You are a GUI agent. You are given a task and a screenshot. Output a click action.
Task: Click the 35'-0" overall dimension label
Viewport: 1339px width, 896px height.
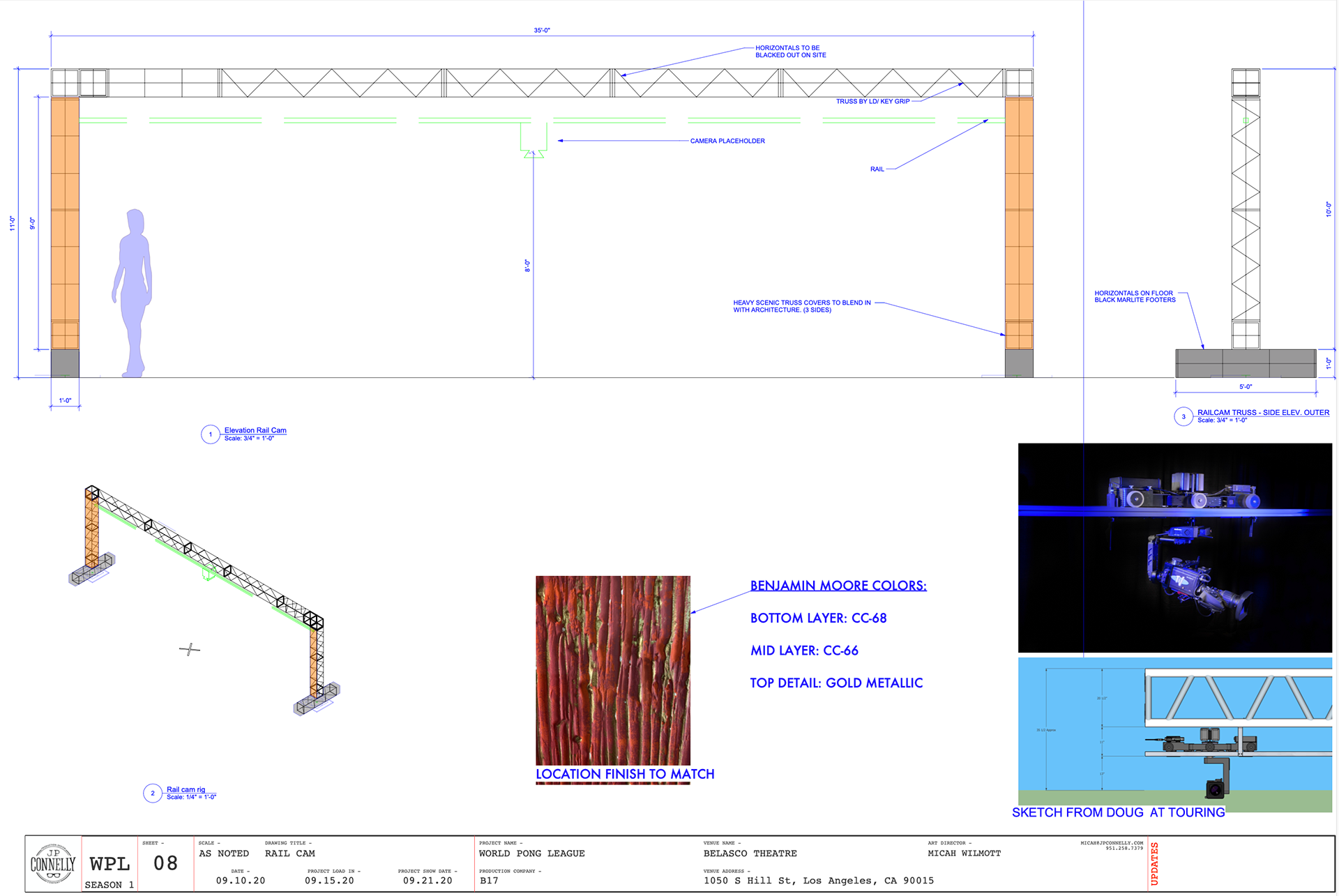pyautogui.click(x=542, y=31)
